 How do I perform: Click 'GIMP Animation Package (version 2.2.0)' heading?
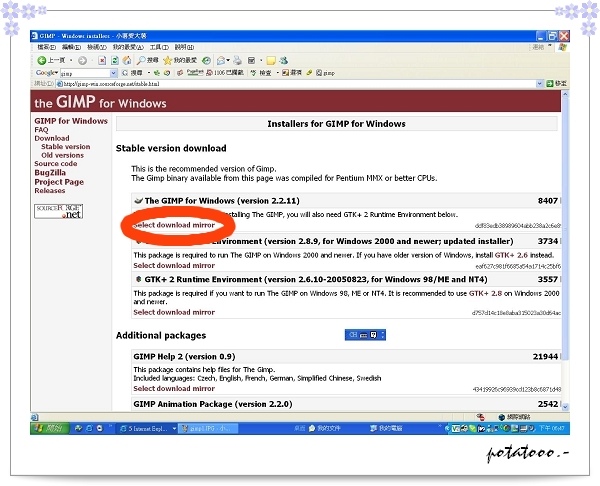[213, 404]
